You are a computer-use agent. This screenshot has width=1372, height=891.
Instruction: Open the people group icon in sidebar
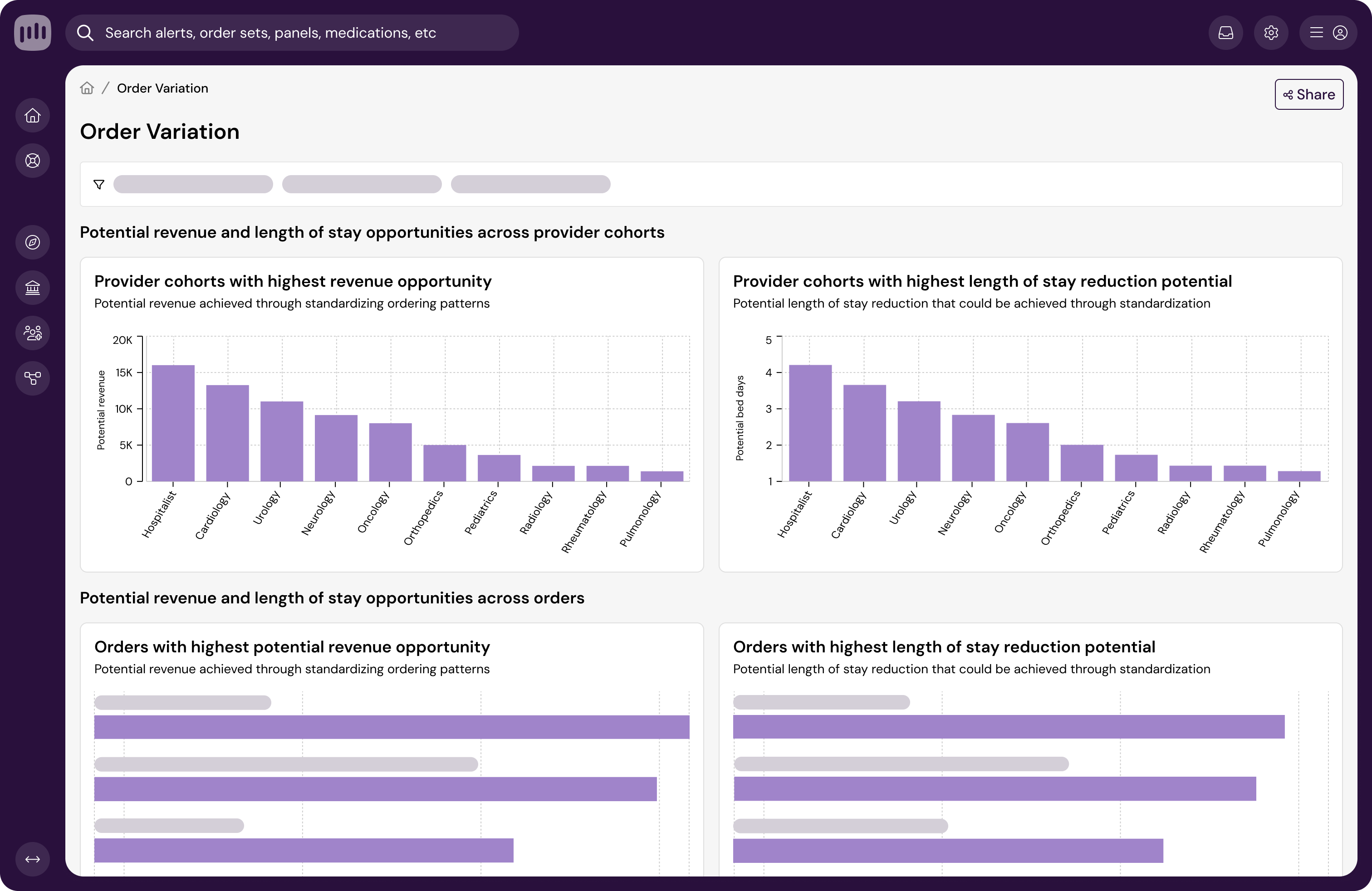[33, 333]
